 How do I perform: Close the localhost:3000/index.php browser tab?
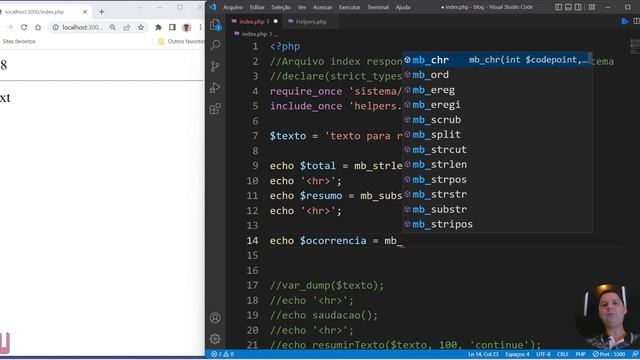[x=85, y=12]
